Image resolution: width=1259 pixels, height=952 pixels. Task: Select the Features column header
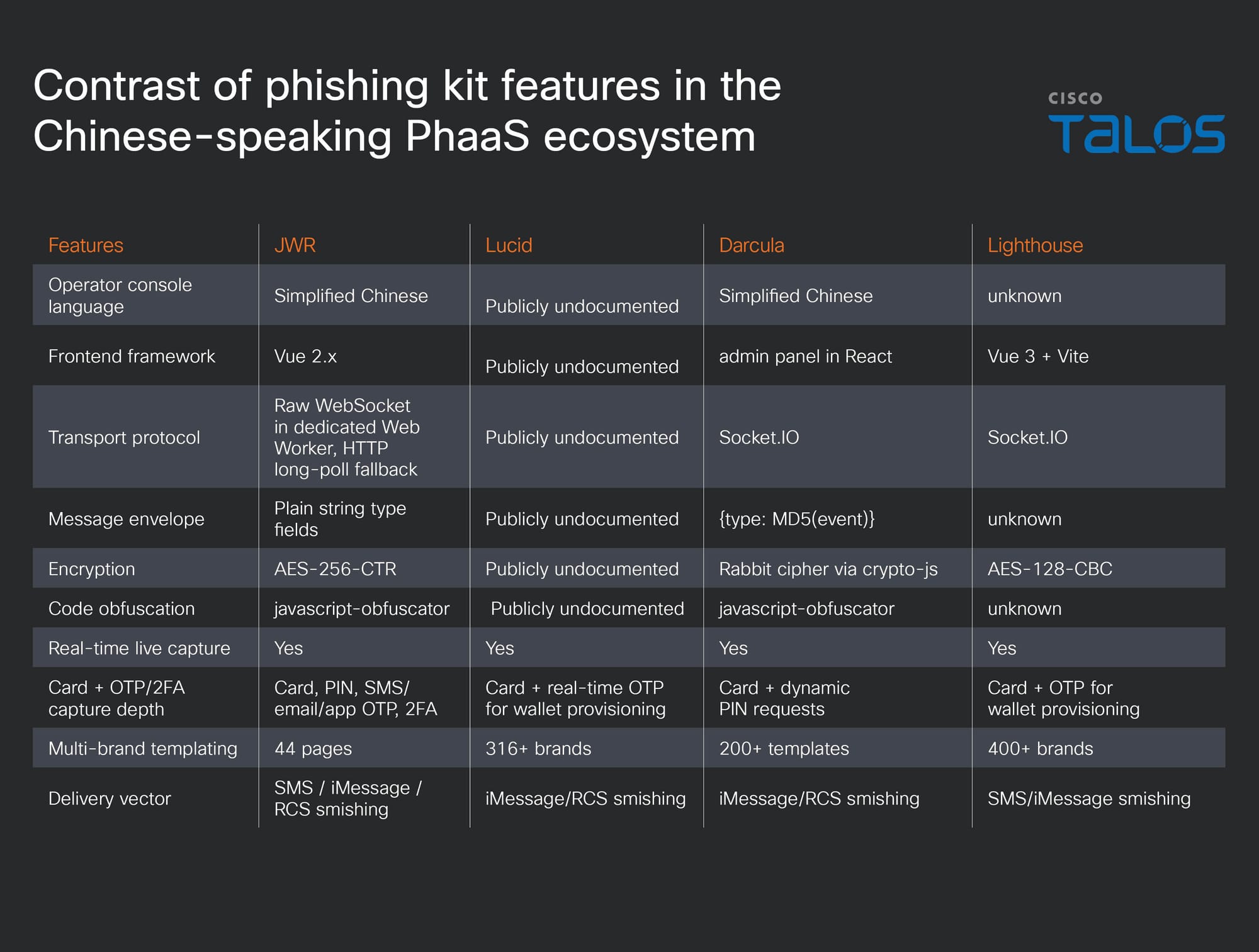86,245
